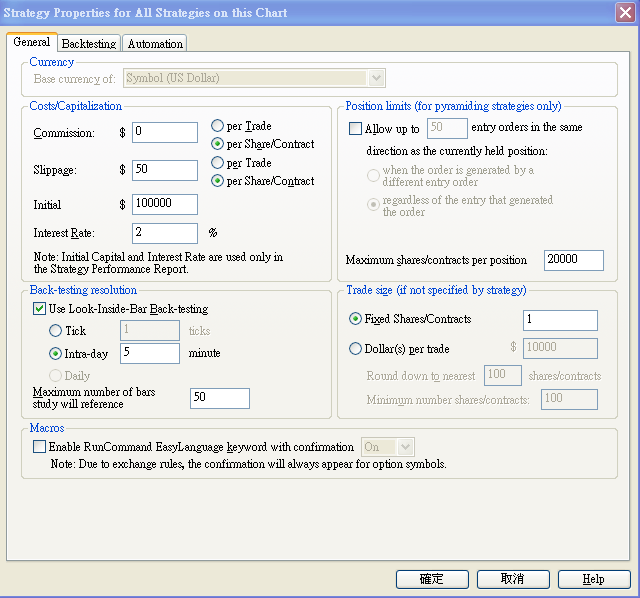Click the ticks value field
The image size is (640, 598).
[150, 330]
